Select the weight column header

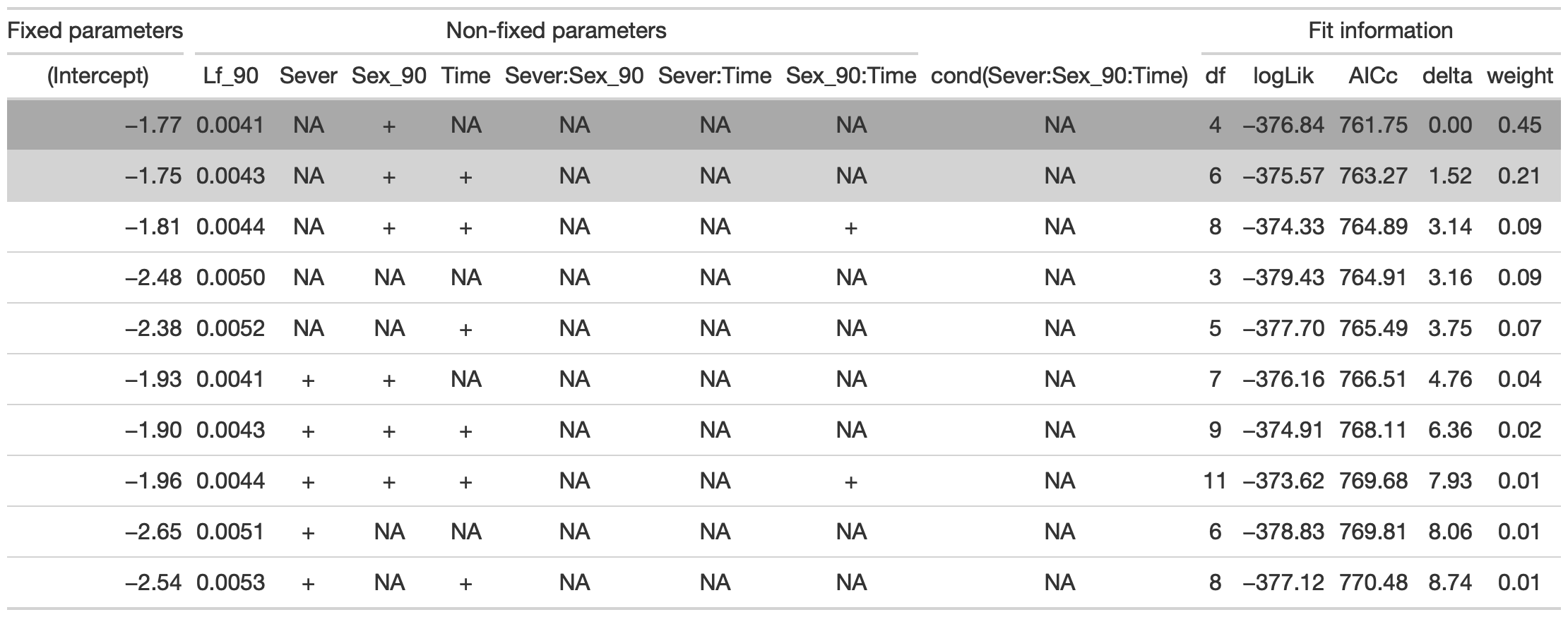[x=1519, y=76]
